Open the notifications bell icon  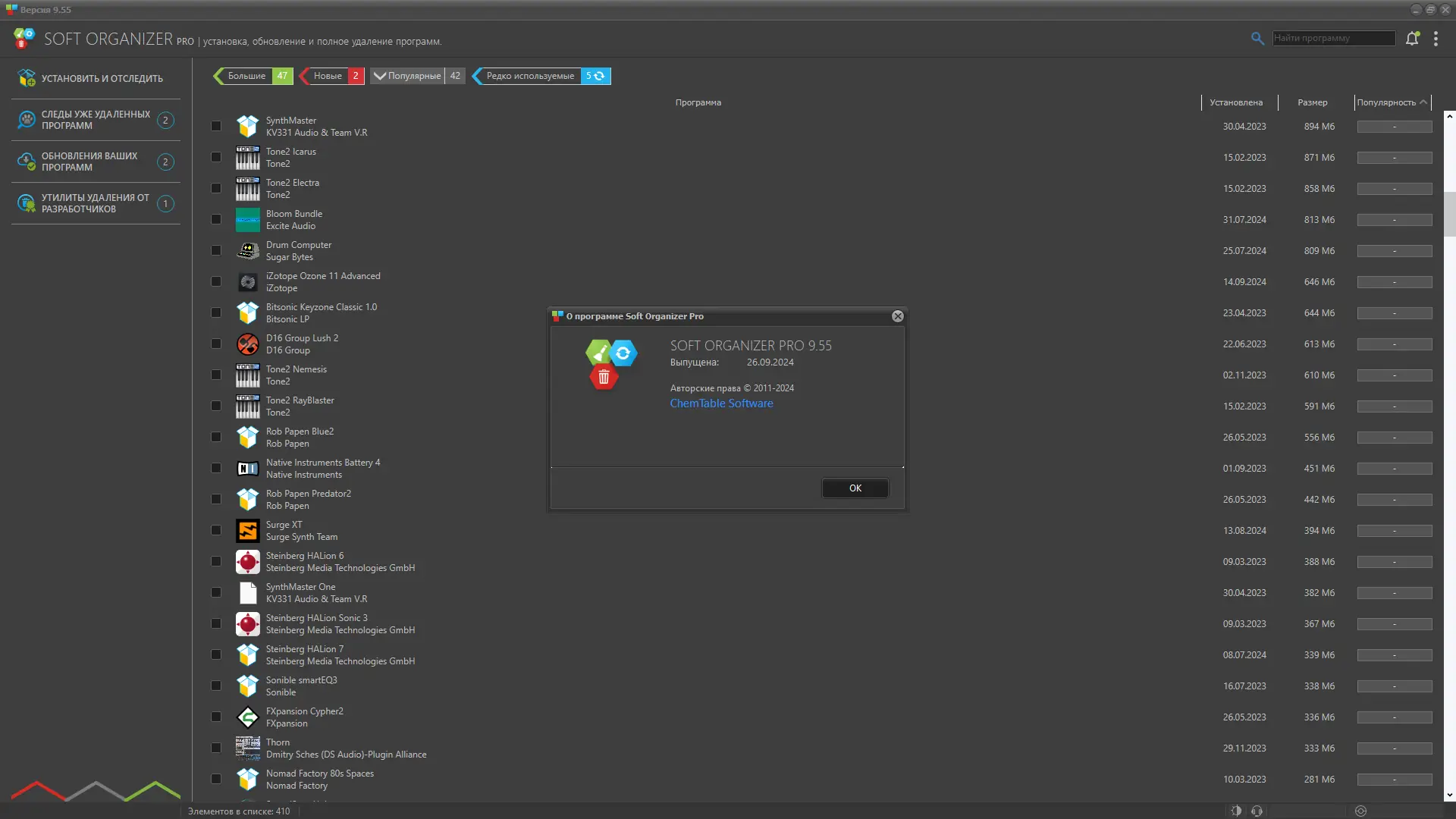(x=1412, y=38)
